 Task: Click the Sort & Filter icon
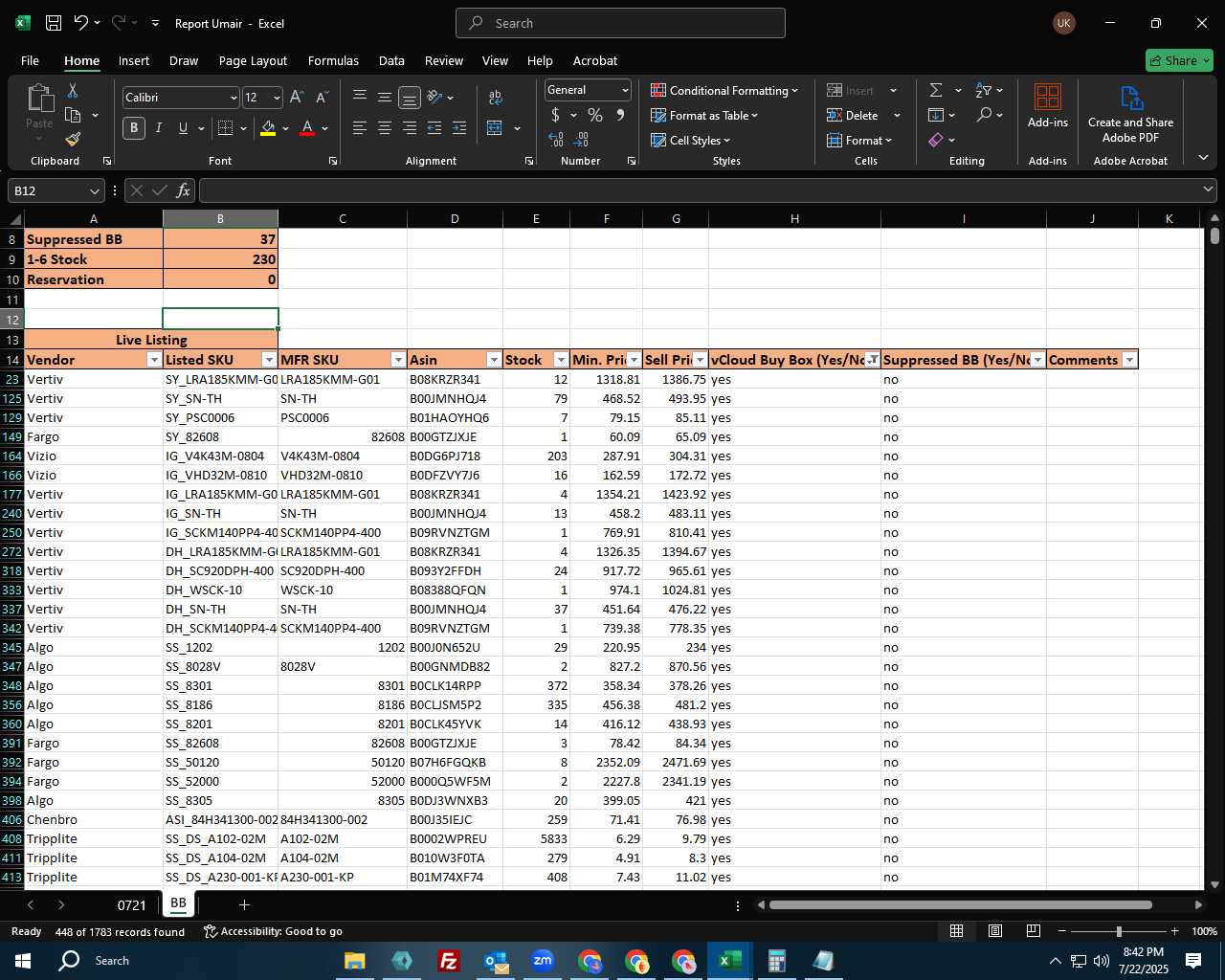tap(983, 90)
